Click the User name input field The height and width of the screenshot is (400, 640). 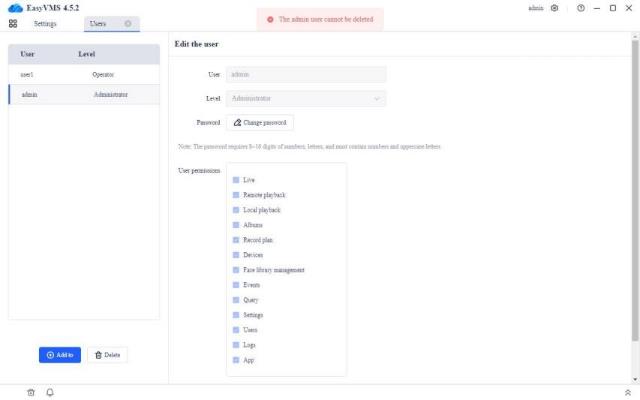[306, 74]
